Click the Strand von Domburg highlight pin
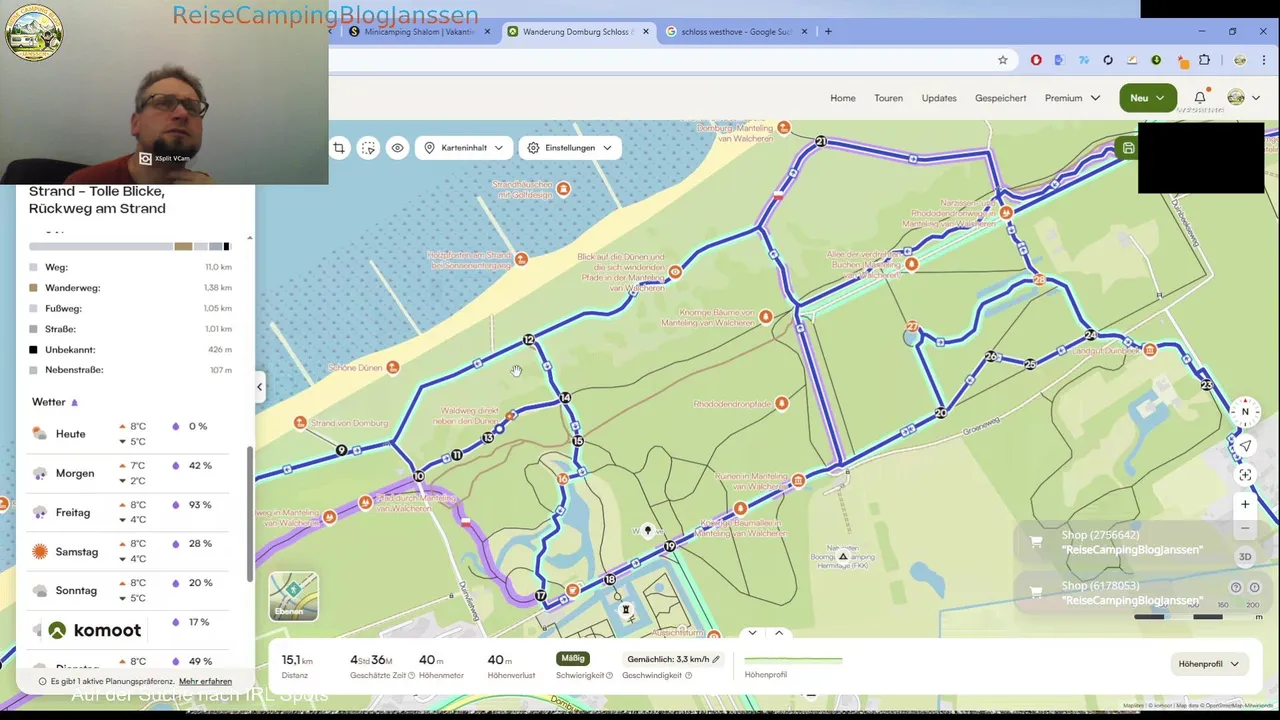This screenshot has height=720, width=1280. pyautogui.click(x=300, y=423)
